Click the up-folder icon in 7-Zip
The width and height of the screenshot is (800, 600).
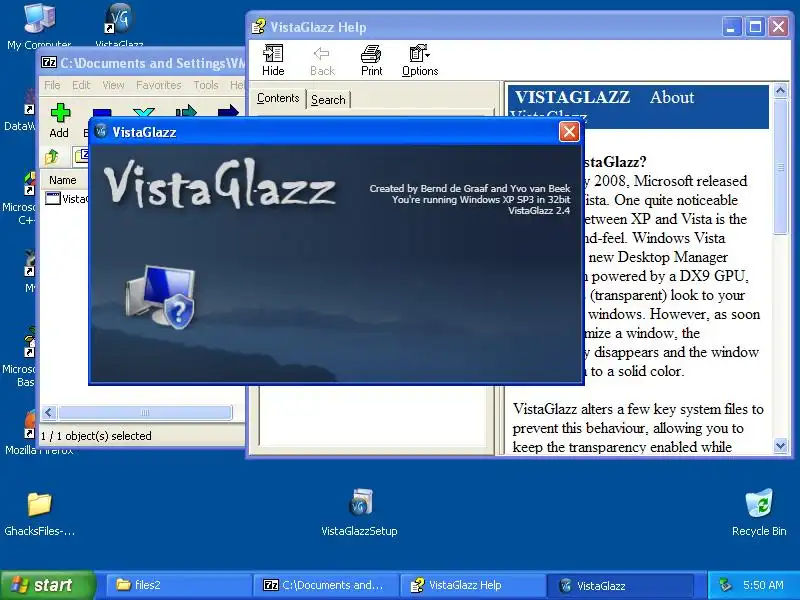point(52,157)
